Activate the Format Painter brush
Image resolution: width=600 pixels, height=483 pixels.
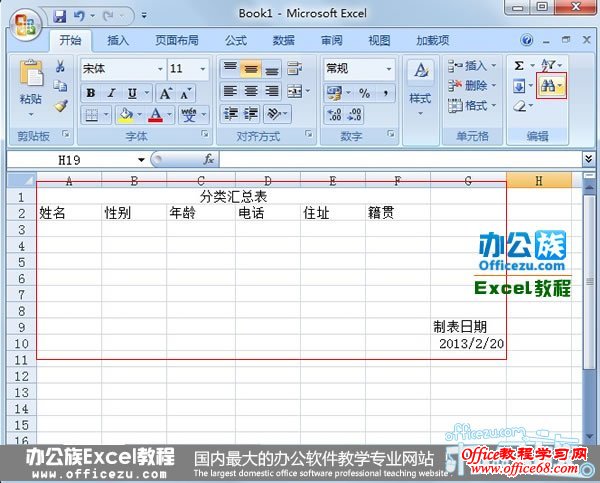click(x=61, y=106)
